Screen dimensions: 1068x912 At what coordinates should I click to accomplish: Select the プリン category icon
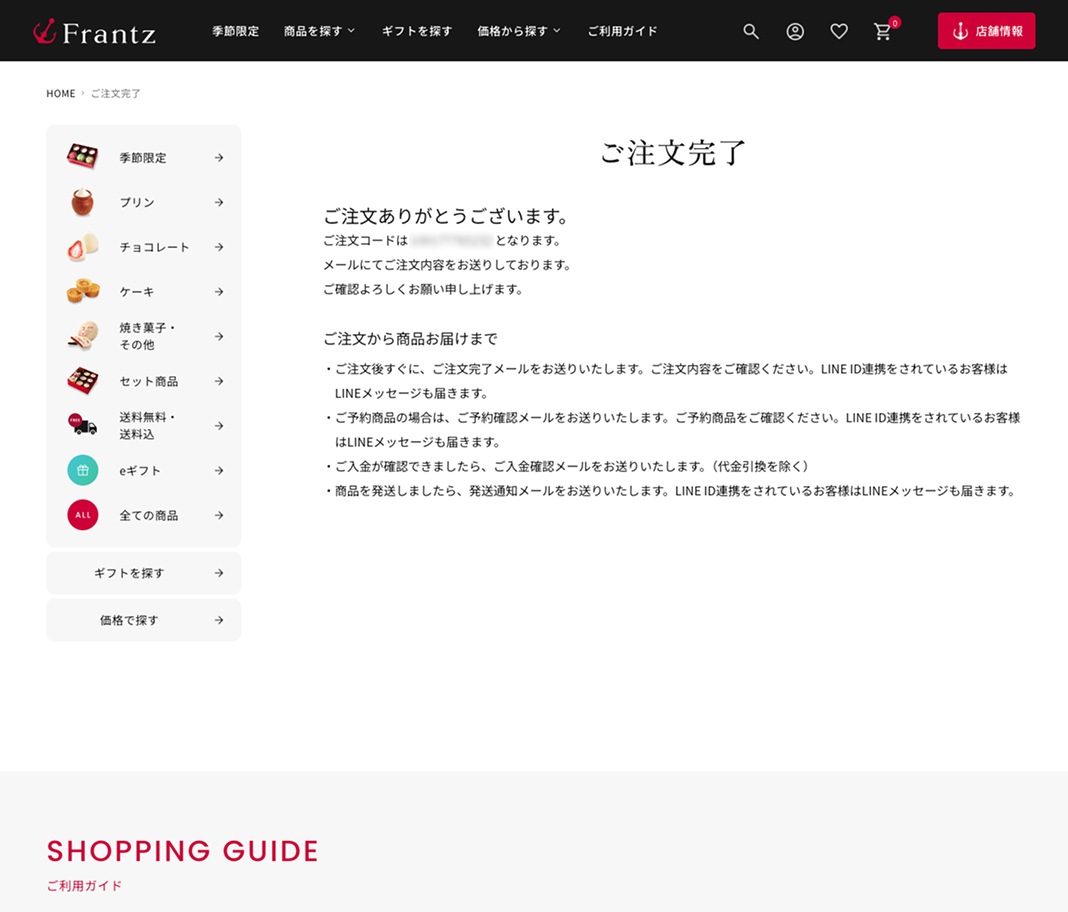coord(83,202)
